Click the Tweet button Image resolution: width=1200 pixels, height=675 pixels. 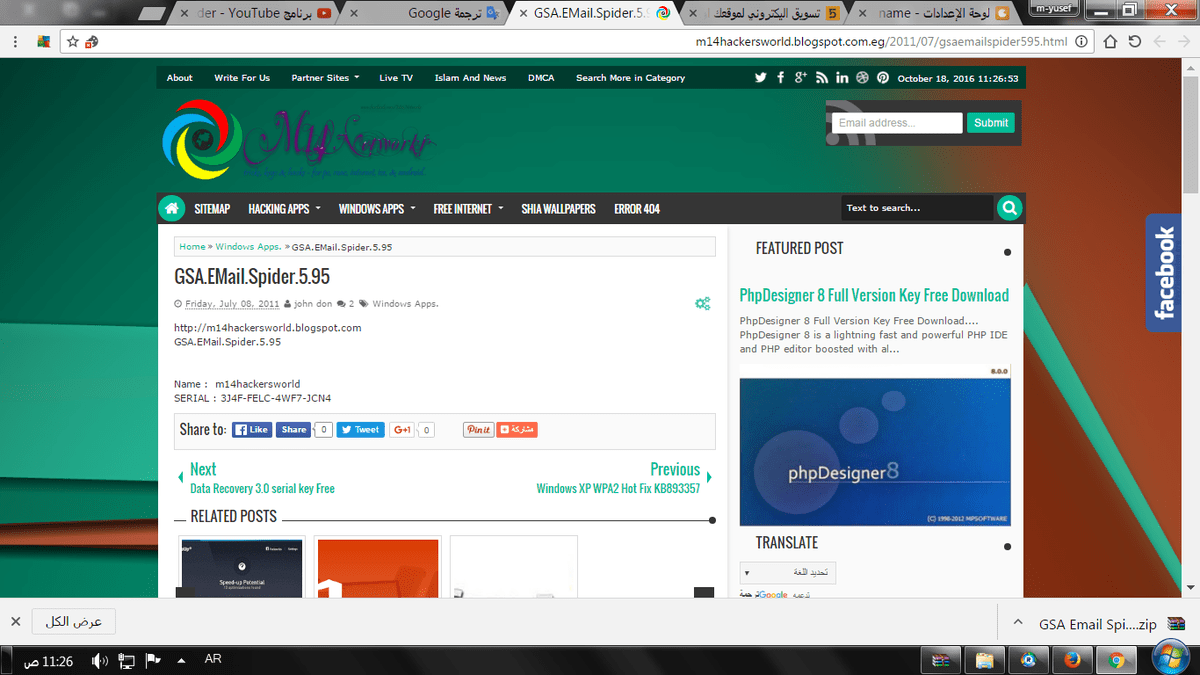tap(360, 429)
